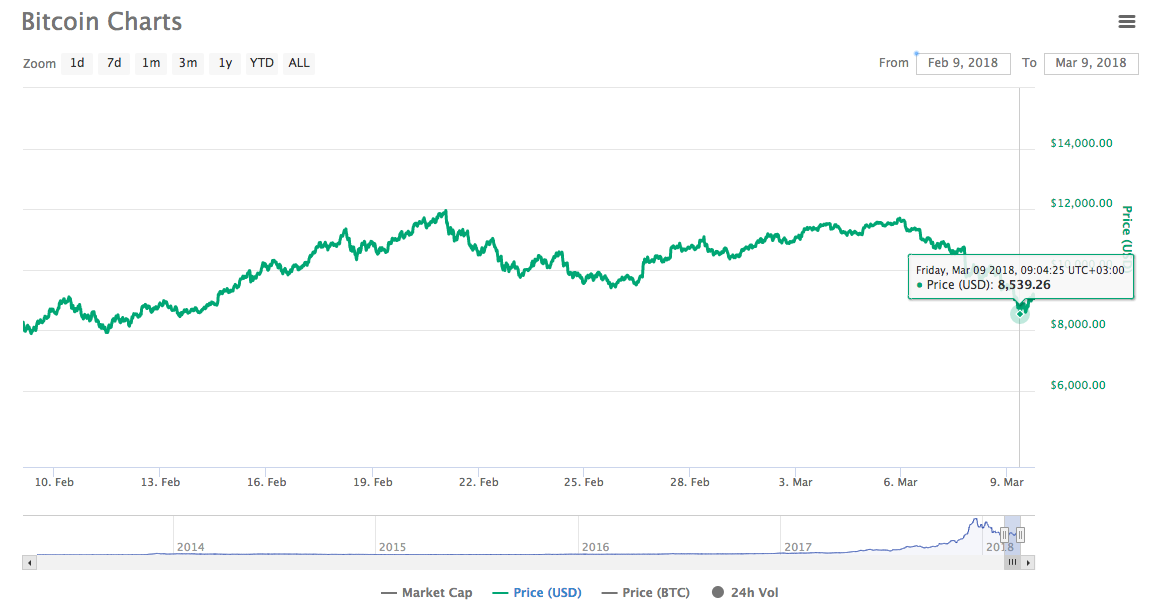Image resolution: width=1166 pixels, height=606 pixels.
Task: Grab the navigator scrollbar thumb
Action: click(x=1012, y=563)
